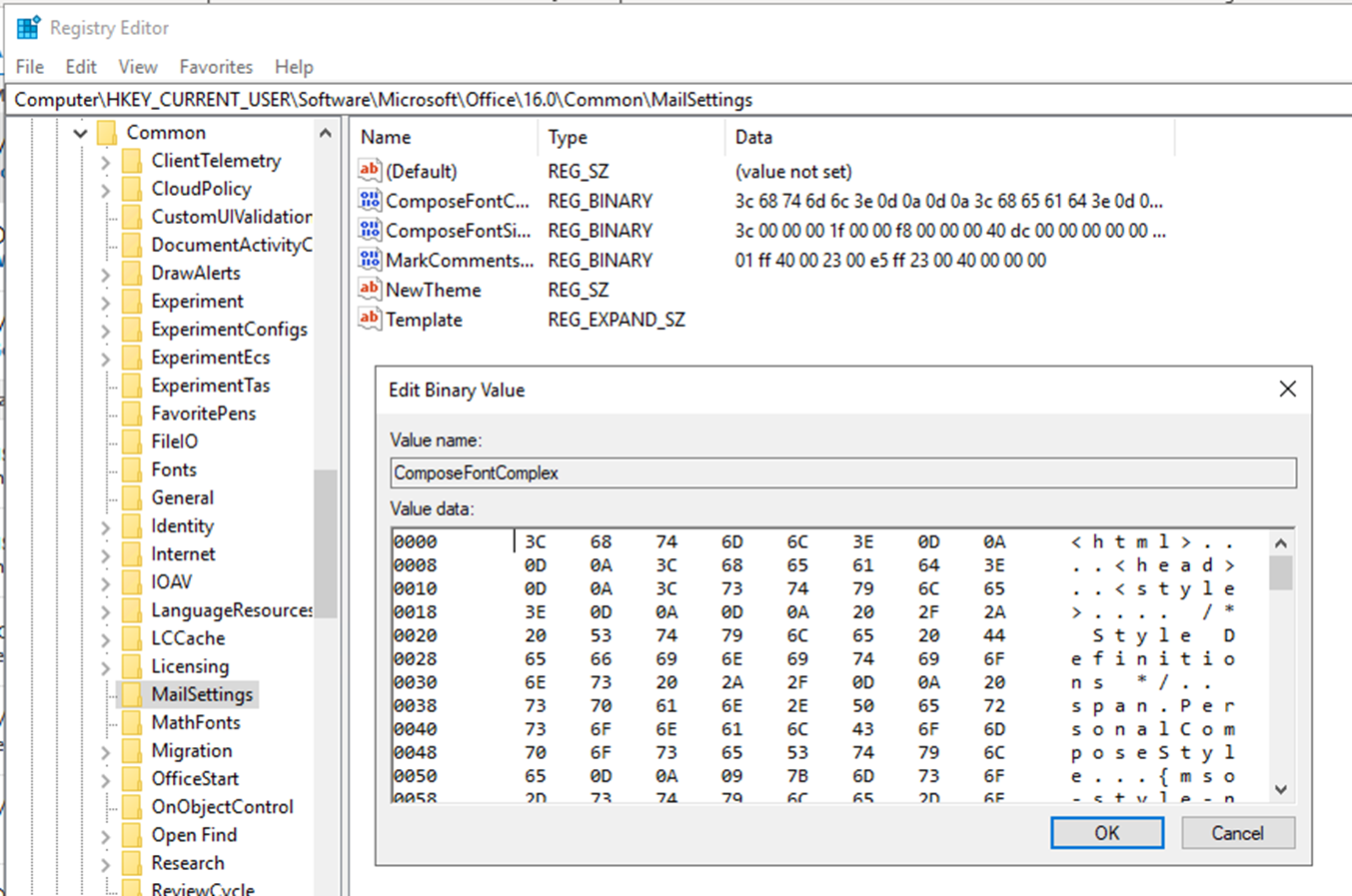1352x896 pixels.
Task: Click the Identity folder icon
Action: coord(132,525)
